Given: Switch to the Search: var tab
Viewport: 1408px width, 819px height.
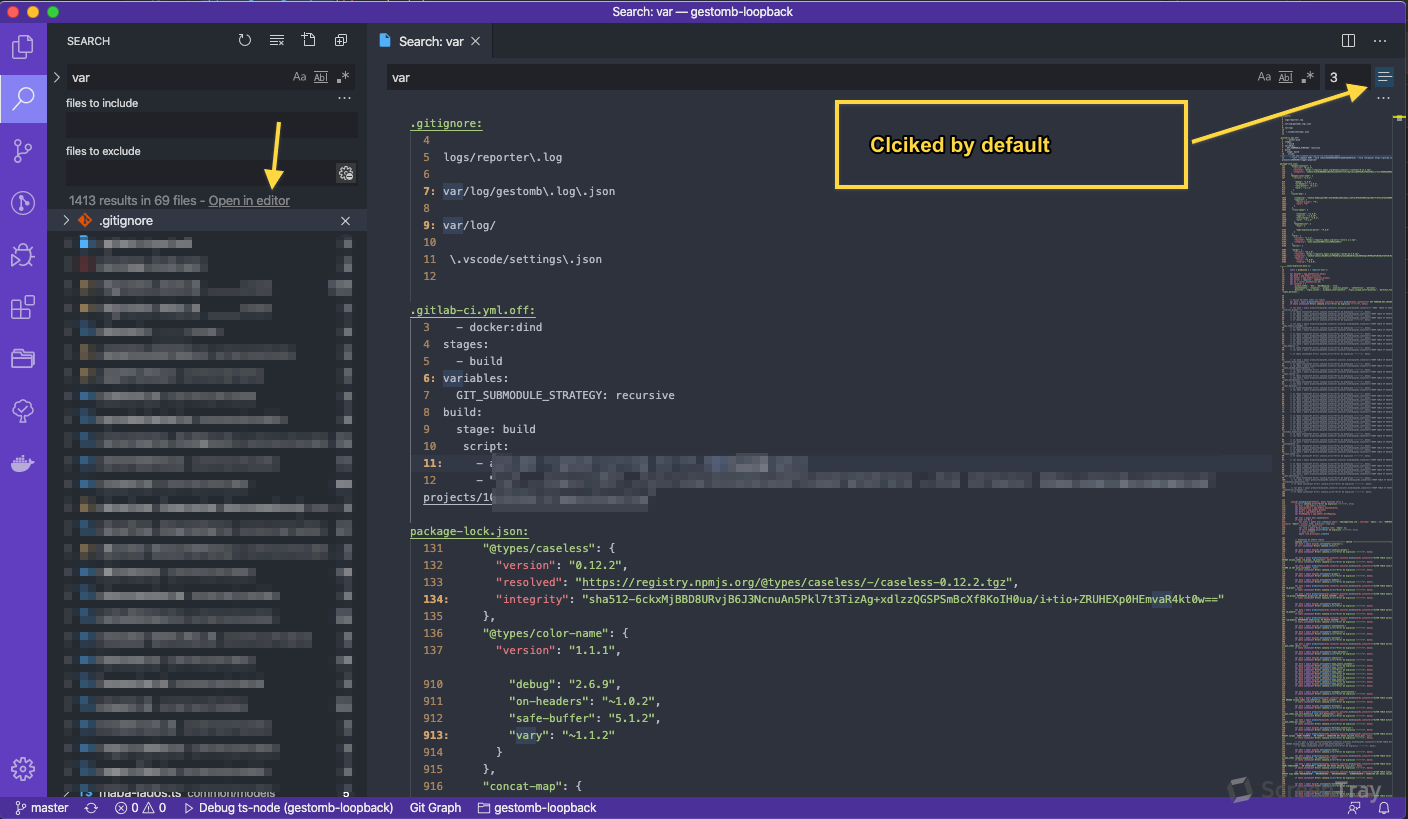Looking at the screenshot, I should click(430, 41).
